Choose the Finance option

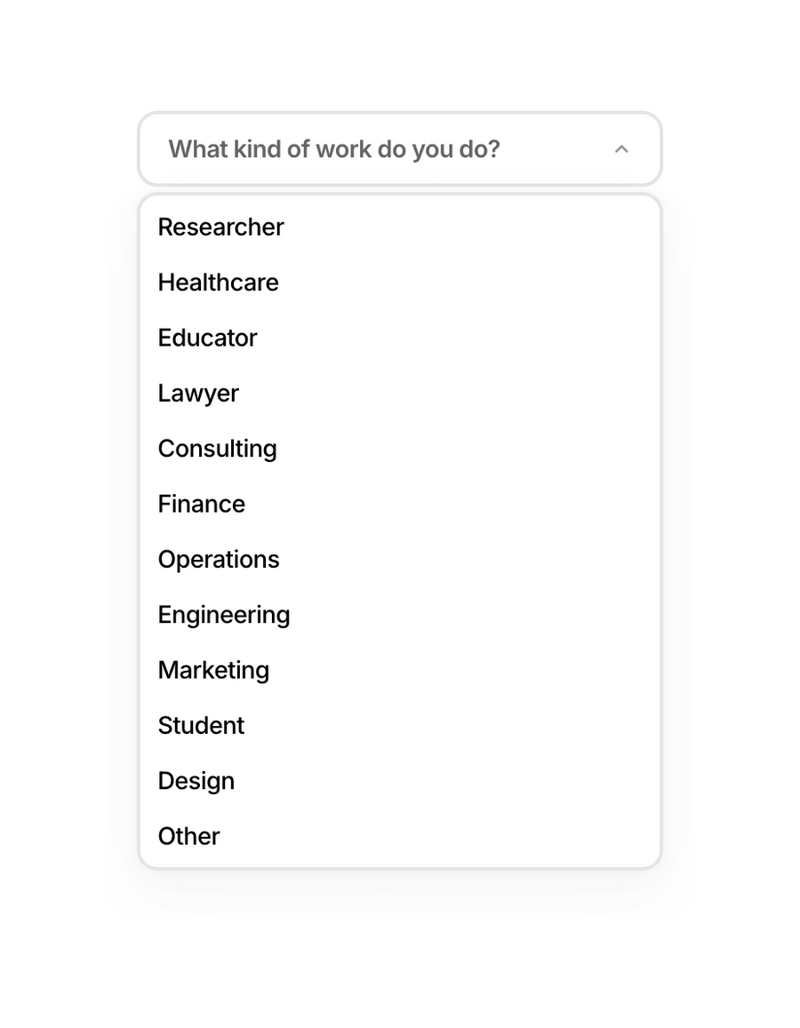pos(200,504)
